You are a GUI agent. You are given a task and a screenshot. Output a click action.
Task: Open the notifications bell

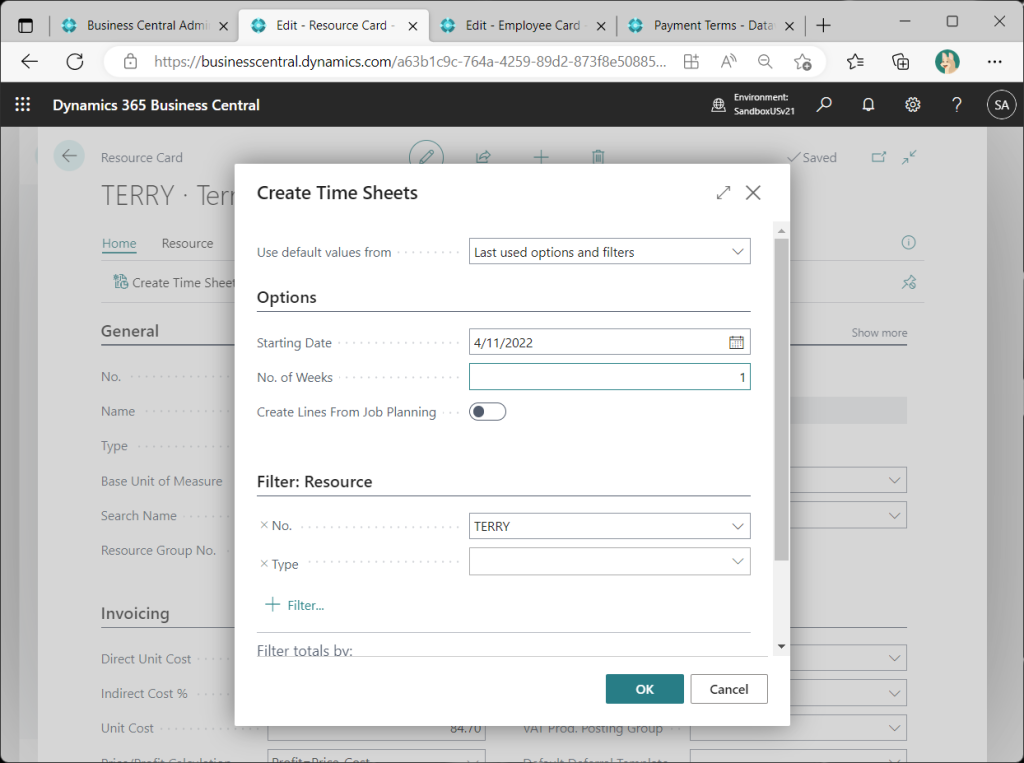click(x=868, y=105)
